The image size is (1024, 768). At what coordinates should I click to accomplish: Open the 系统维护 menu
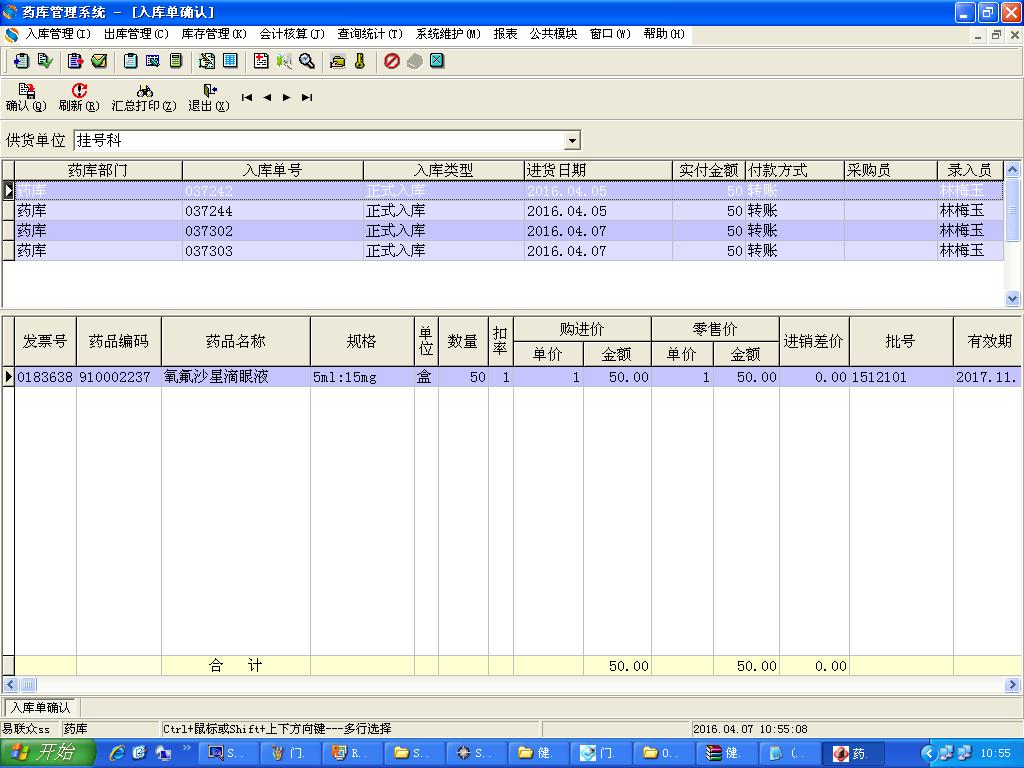448,34
